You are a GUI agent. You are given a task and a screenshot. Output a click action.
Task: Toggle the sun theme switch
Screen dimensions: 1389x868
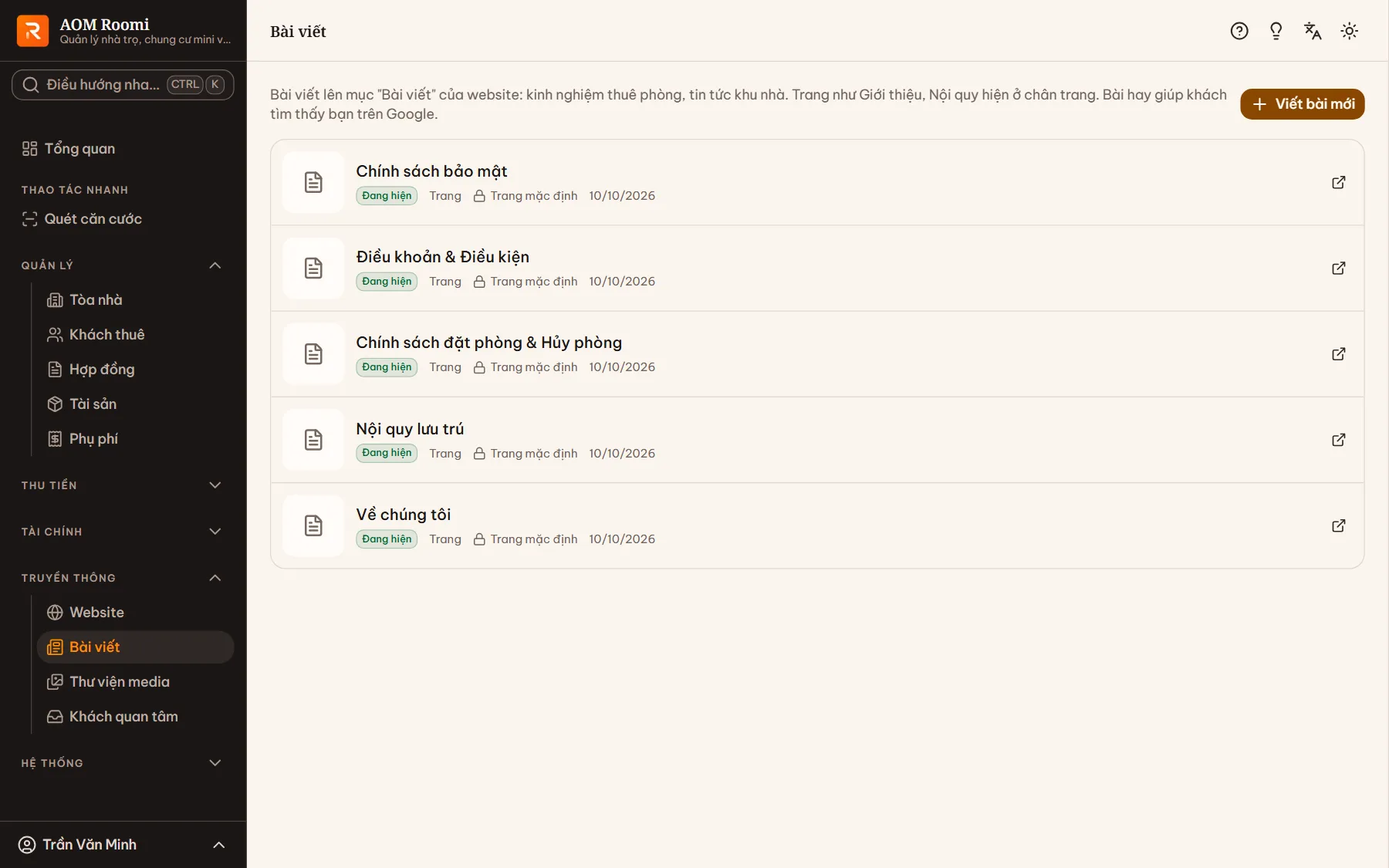point(1349,31)
